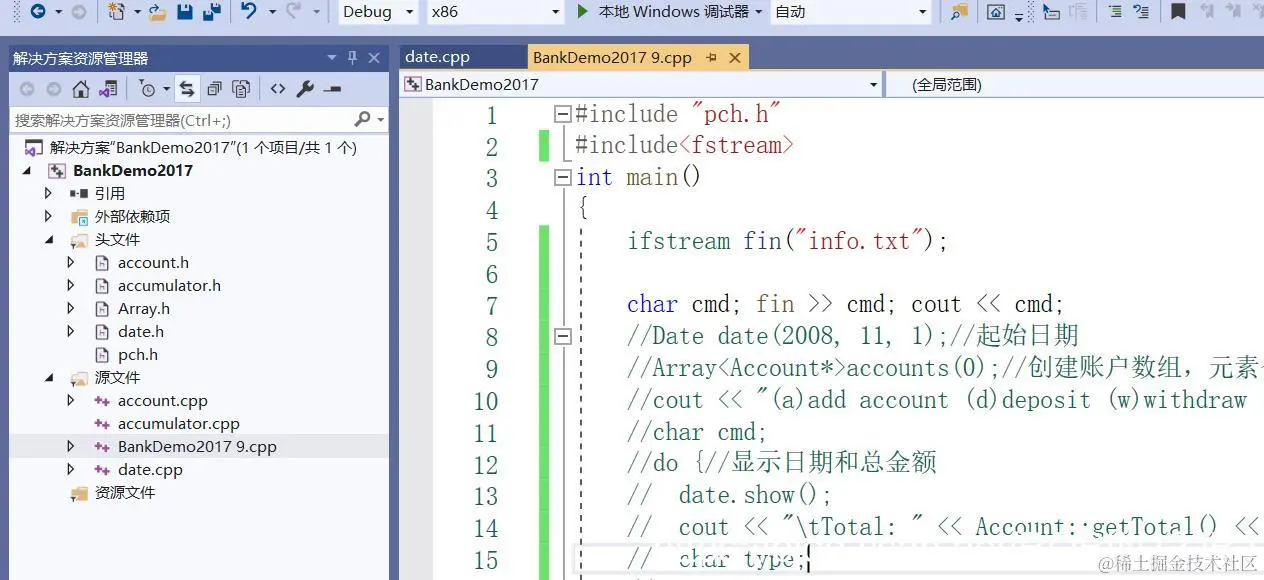
Task: Click the first indent-lines toolbar icon
Action: [x=1114, y=12]
